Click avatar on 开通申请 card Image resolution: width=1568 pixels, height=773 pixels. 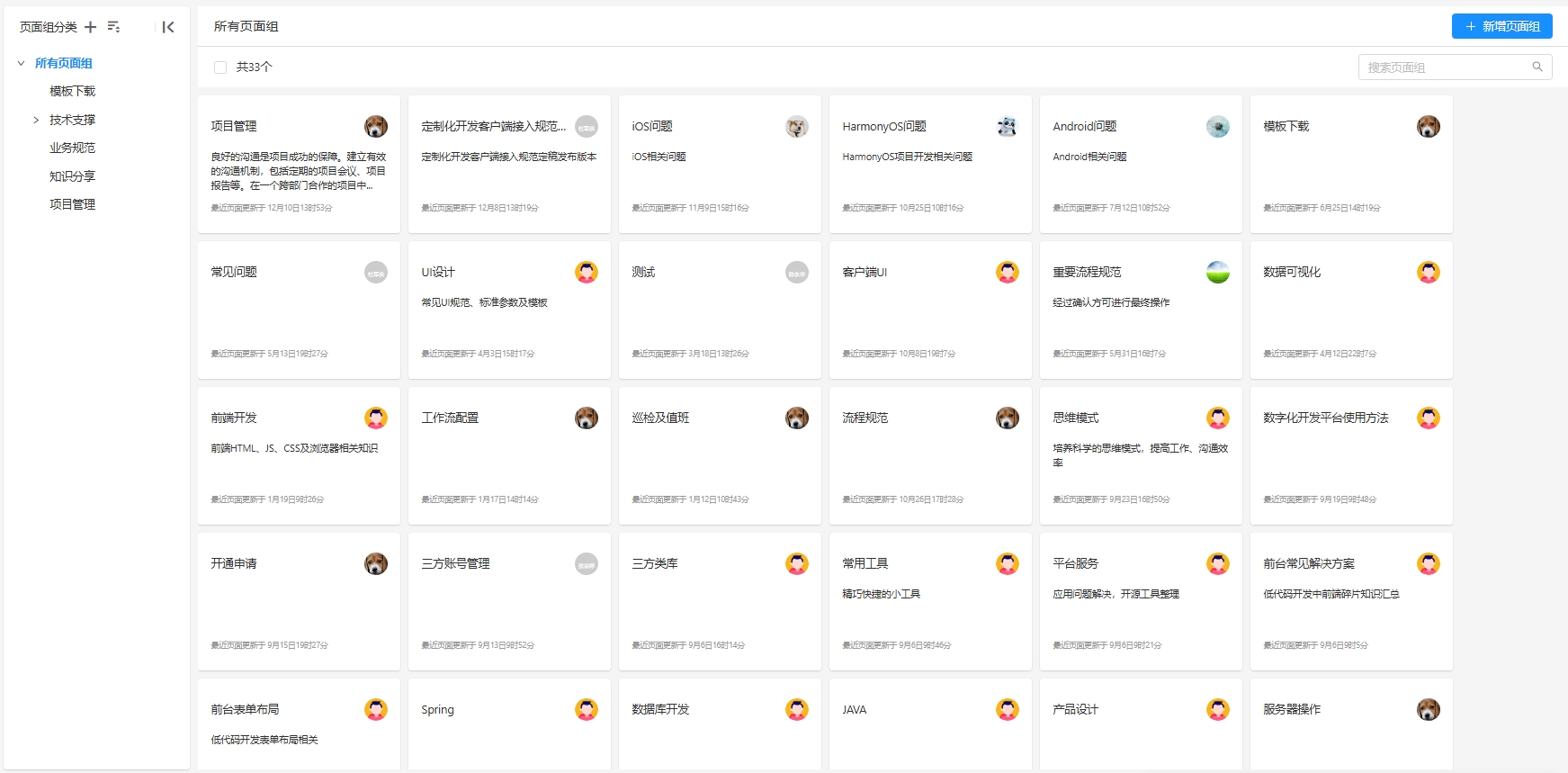376,563
